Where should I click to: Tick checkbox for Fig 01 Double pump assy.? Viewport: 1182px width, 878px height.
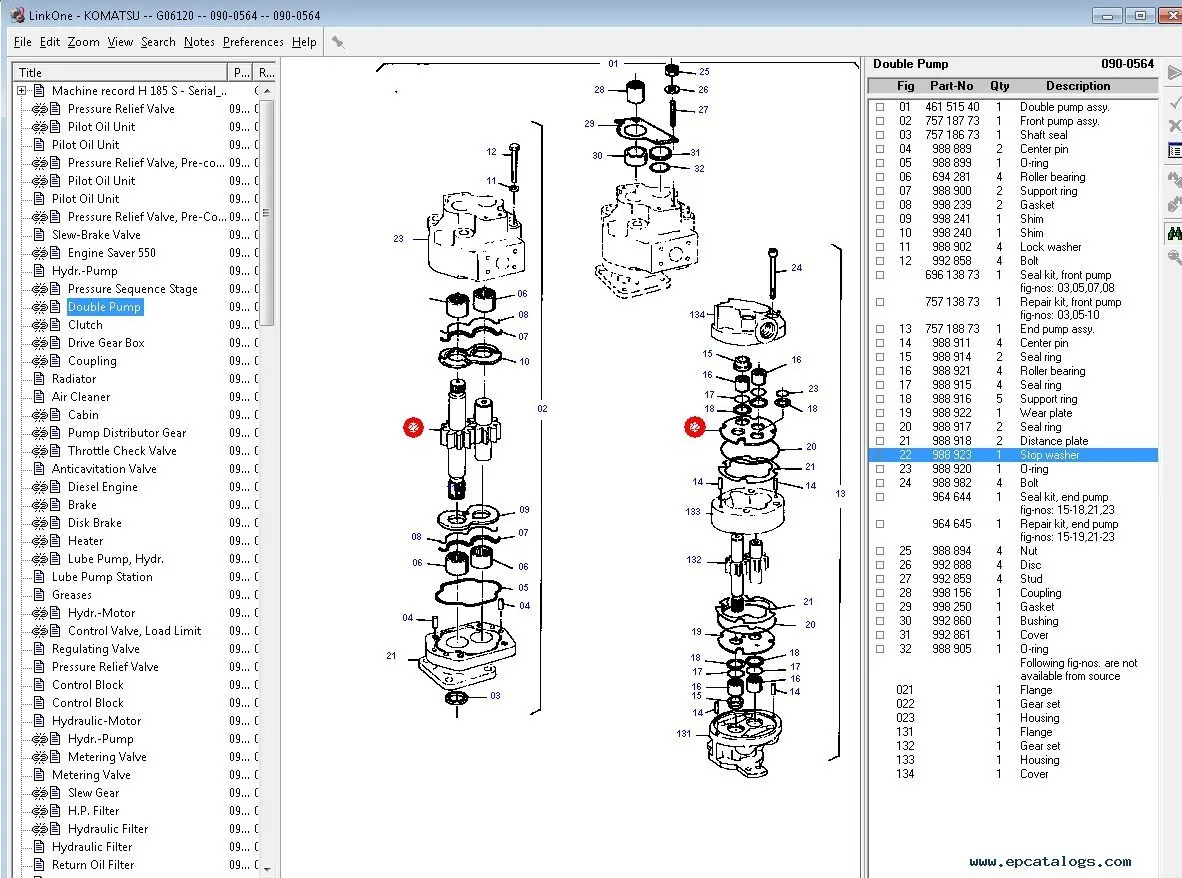pos(880,107)
